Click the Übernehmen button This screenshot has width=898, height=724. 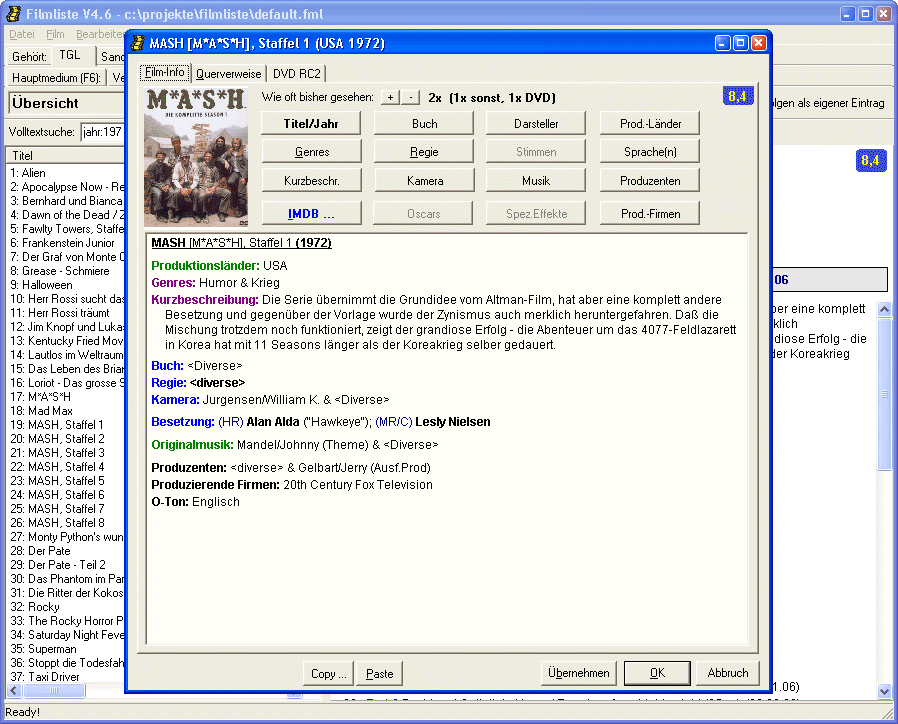578,673
